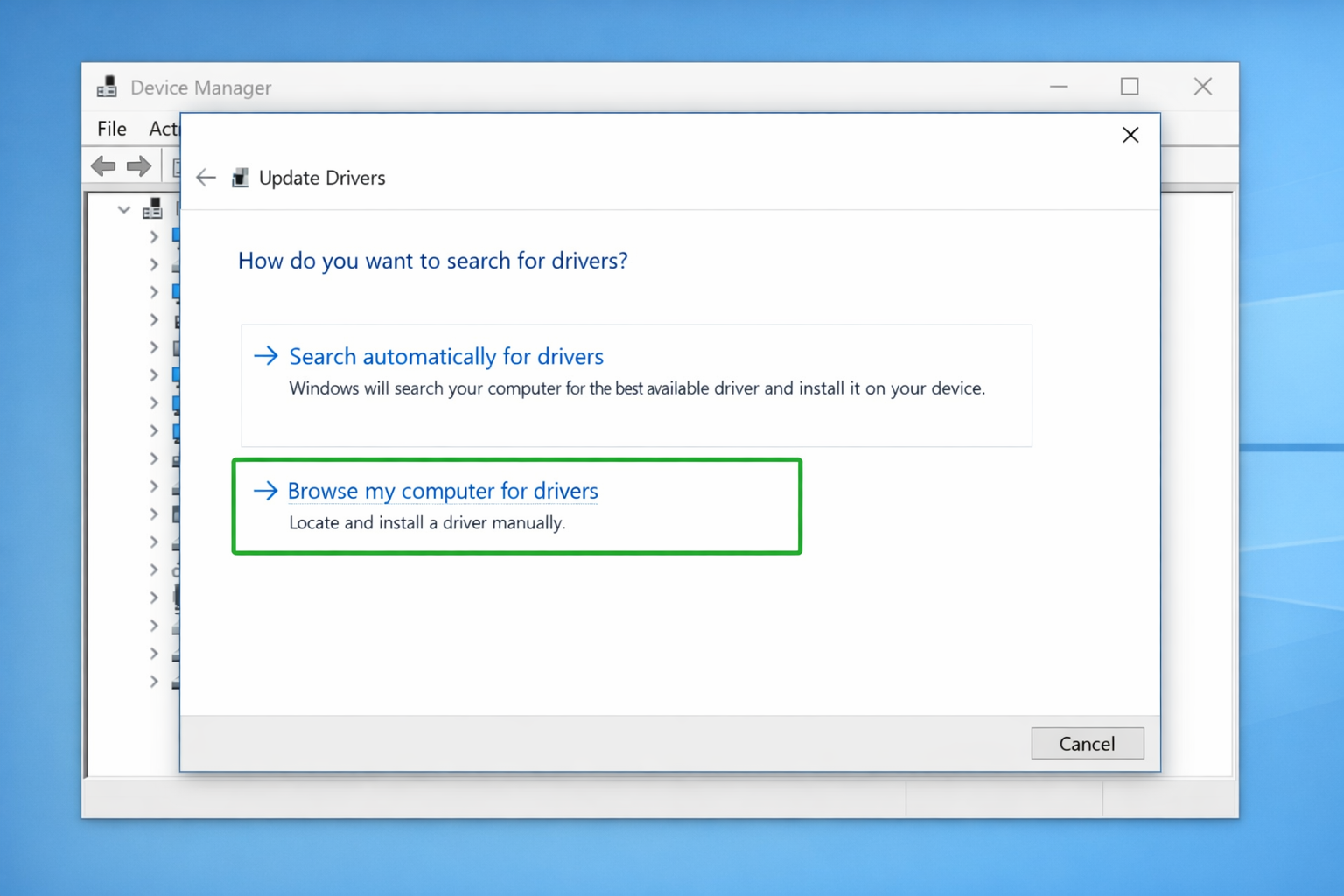Collapse the root computer node in the device tree
The height and width of the screenshot is (896, 1344).
[123, 209]
